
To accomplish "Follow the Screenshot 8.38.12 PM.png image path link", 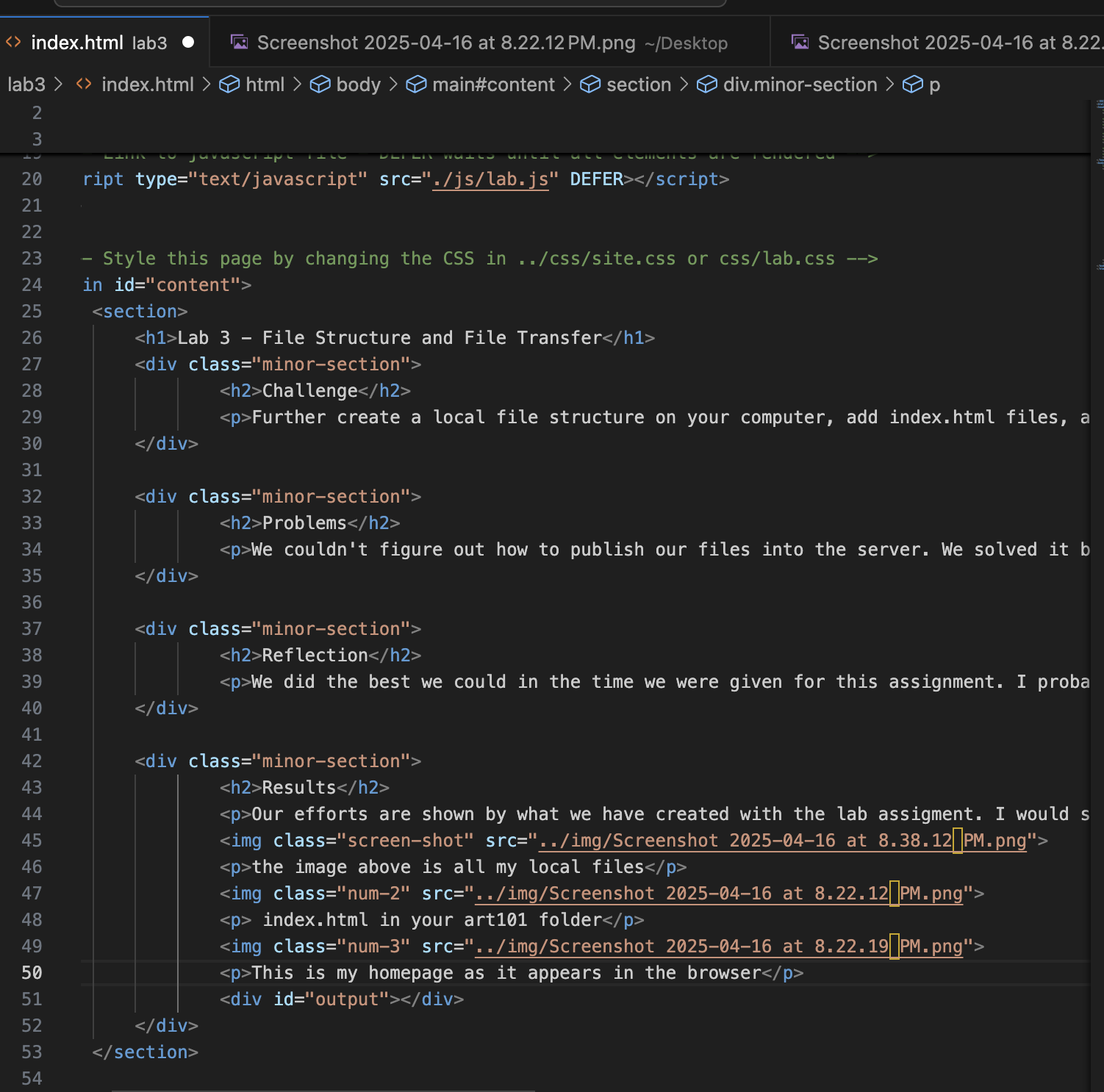I will tap(782, 841).
